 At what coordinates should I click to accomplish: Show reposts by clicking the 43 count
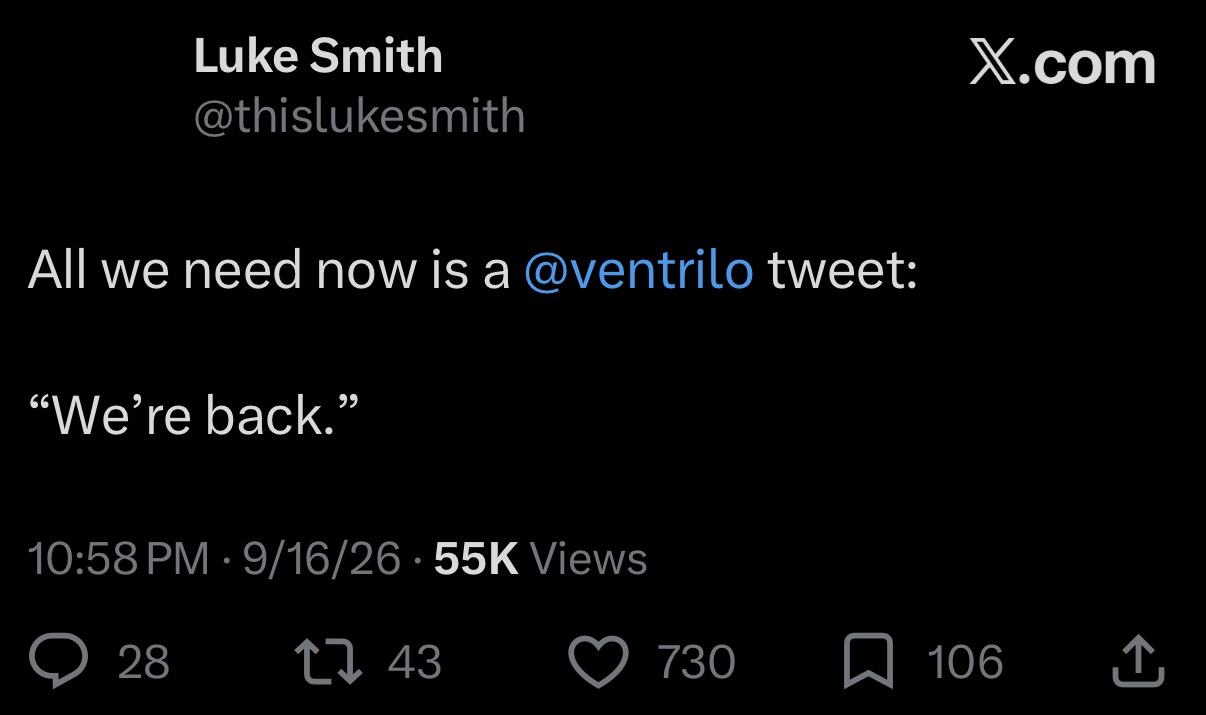[414, 662]
